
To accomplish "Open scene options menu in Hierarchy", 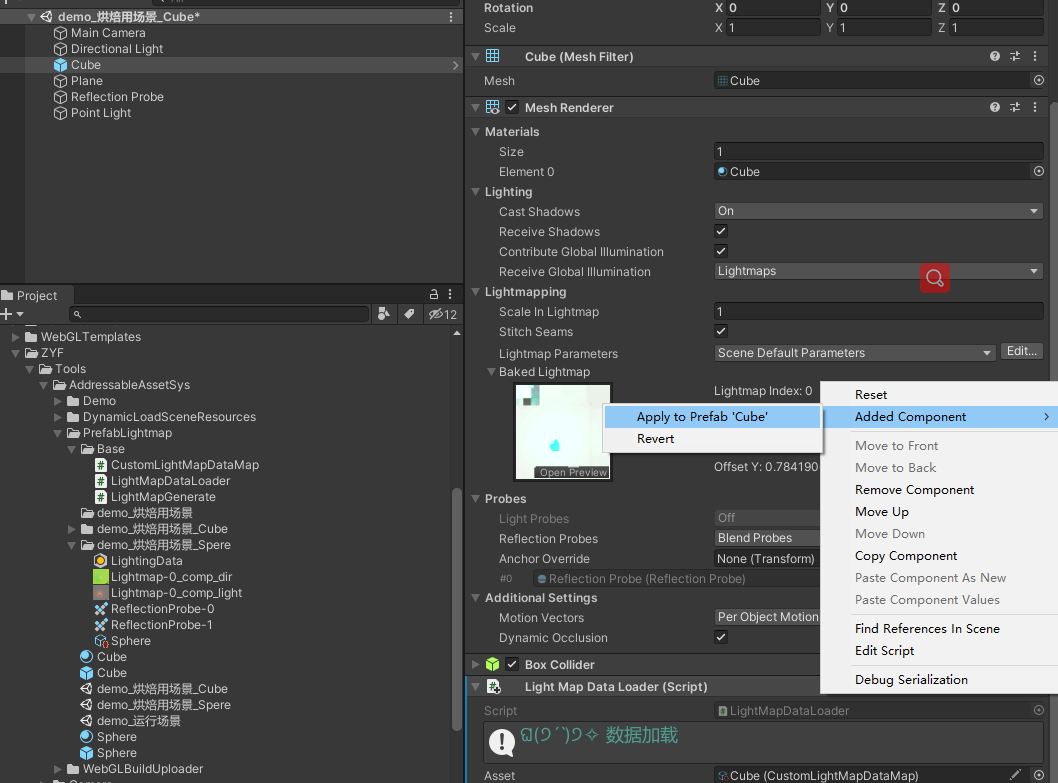I will tap(451, 17).
